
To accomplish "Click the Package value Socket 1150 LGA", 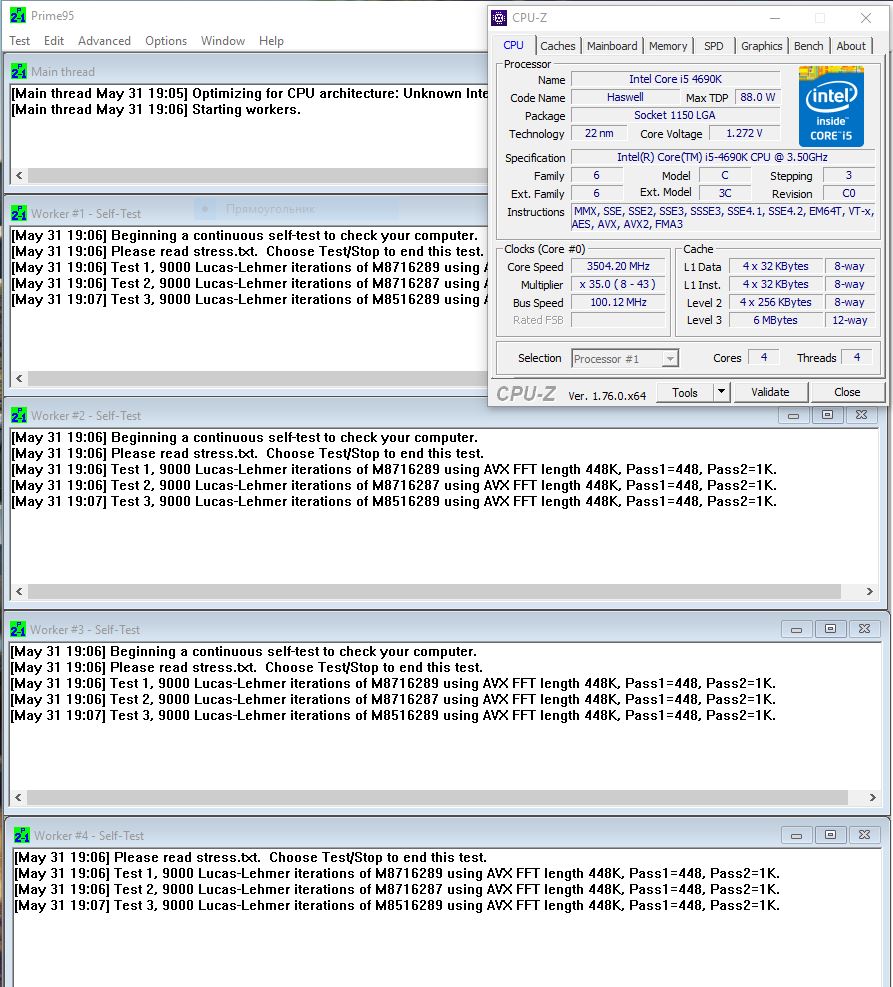I will (x=675, y=116).
